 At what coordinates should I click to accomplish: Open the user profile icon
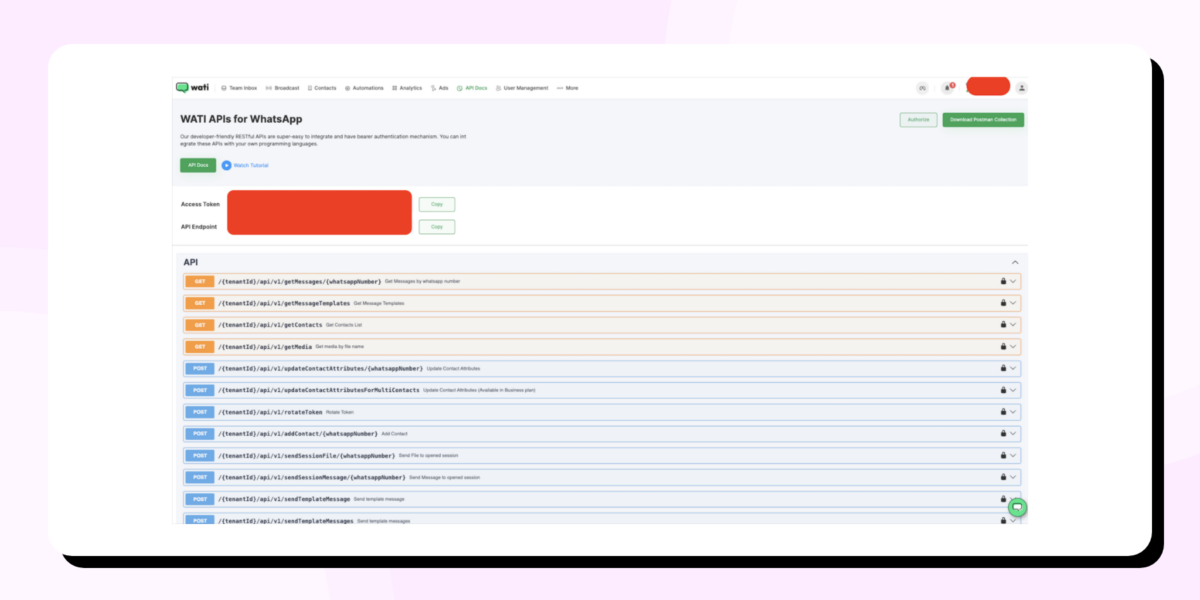(x=1021, y=87)
